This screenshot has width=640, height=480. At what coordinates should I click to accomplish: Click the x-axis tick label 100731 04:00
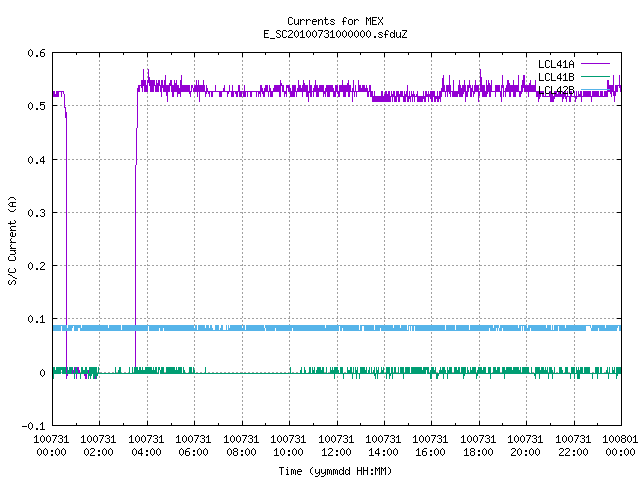coord(146,446)
